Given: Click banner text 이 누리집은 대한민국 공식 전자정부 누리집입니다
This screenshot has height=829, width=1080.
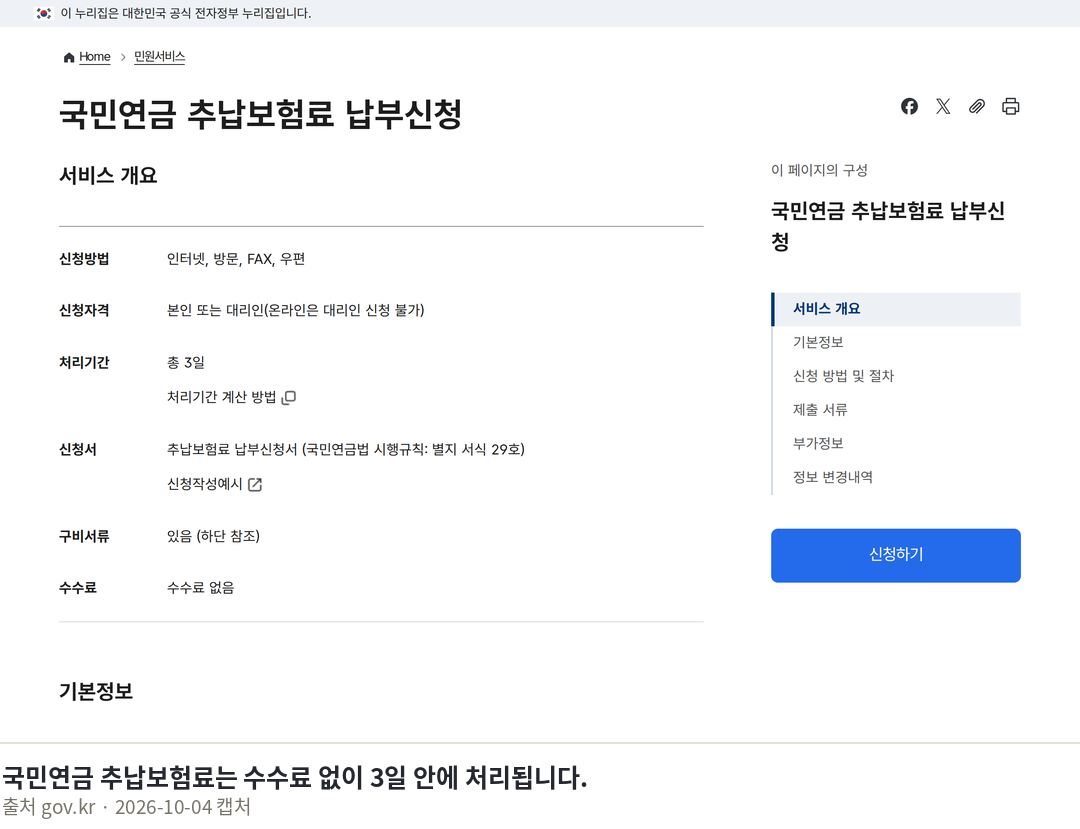Looking at the screenshot, I should [x=186, y=13].
